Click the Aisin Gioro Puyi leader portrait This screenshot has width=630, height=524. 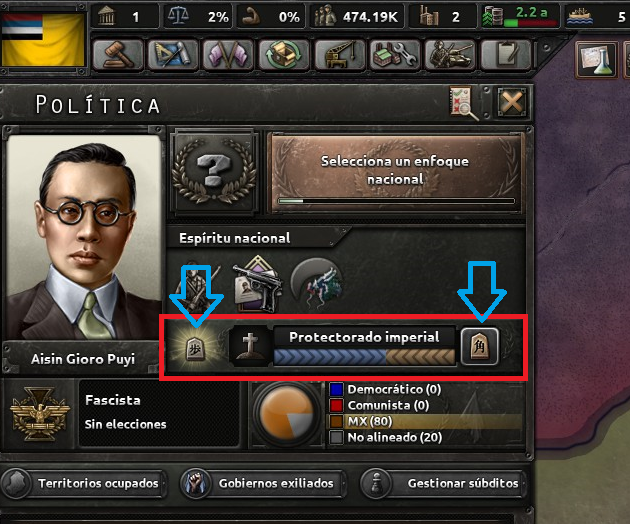[84, 237]
